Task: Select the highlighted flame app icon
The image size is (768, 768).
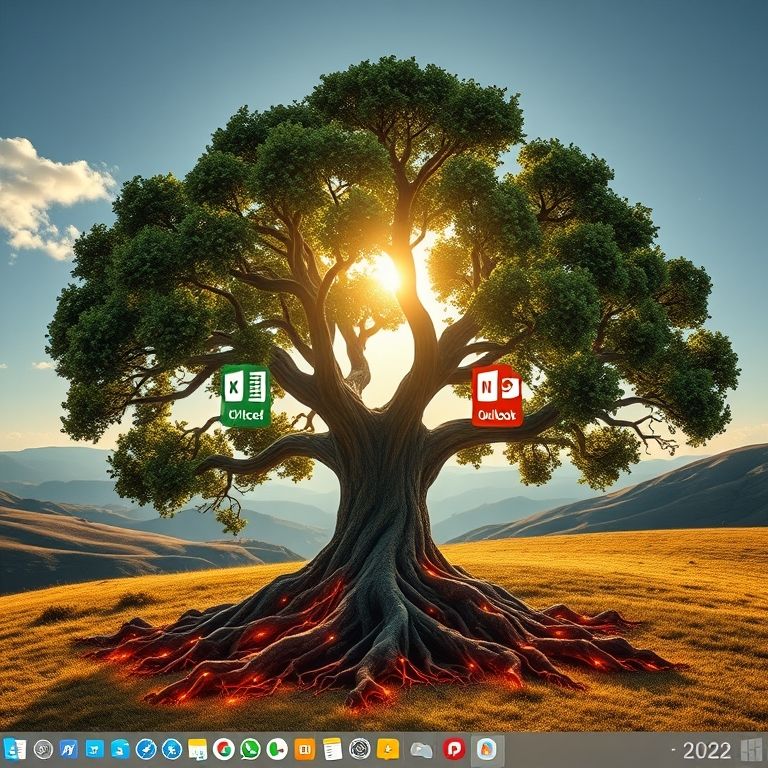Action: [486, 749]
